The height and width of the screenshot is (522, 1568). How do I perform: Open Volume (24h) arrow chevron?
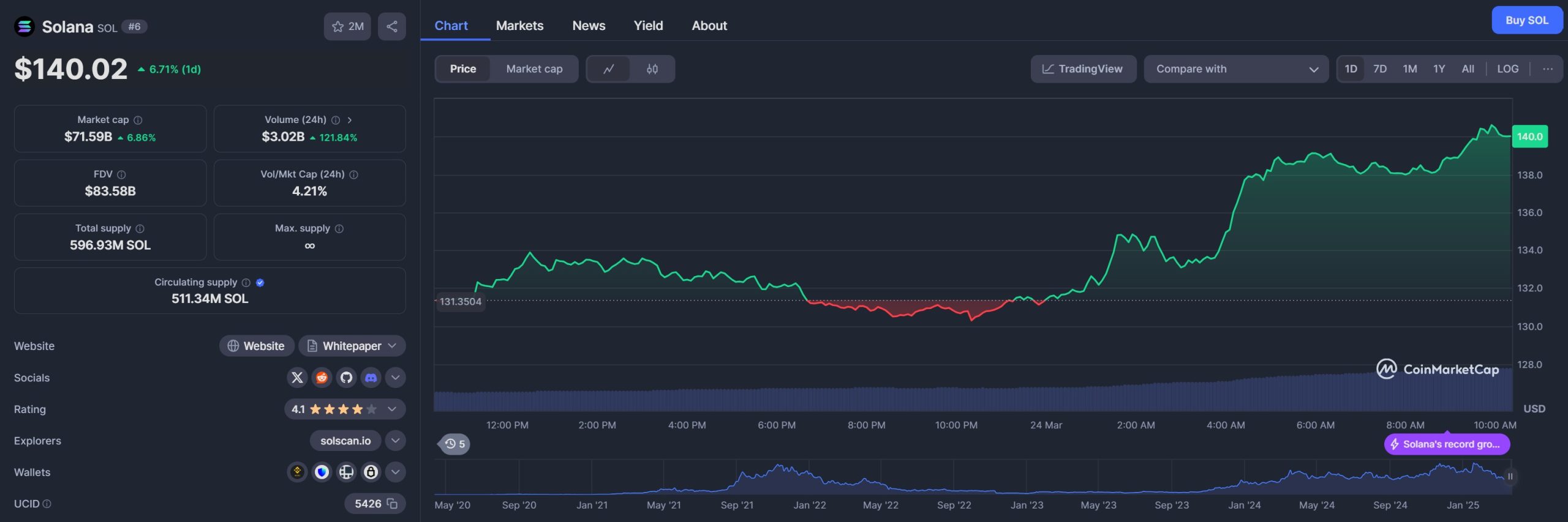click(x=349, y=120)
